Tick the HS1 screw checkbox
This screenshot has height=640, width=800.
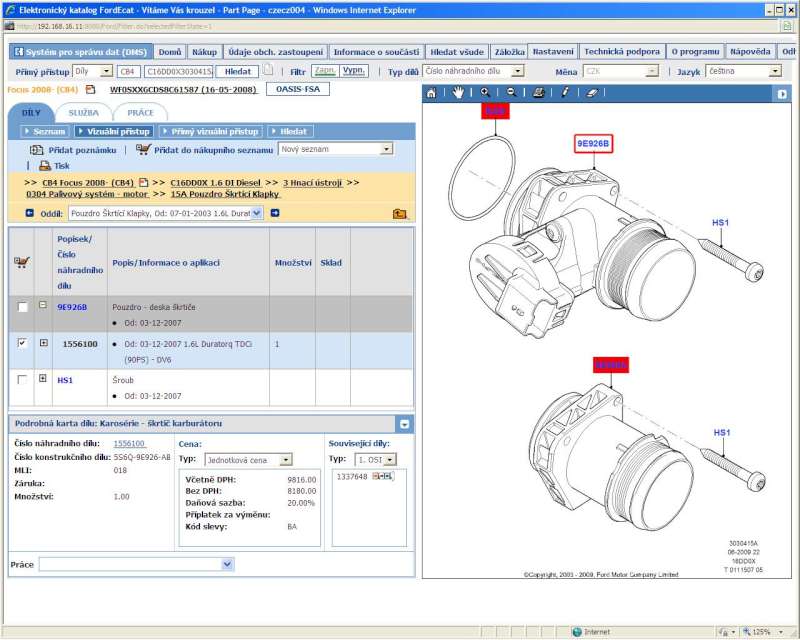(22, 380)
